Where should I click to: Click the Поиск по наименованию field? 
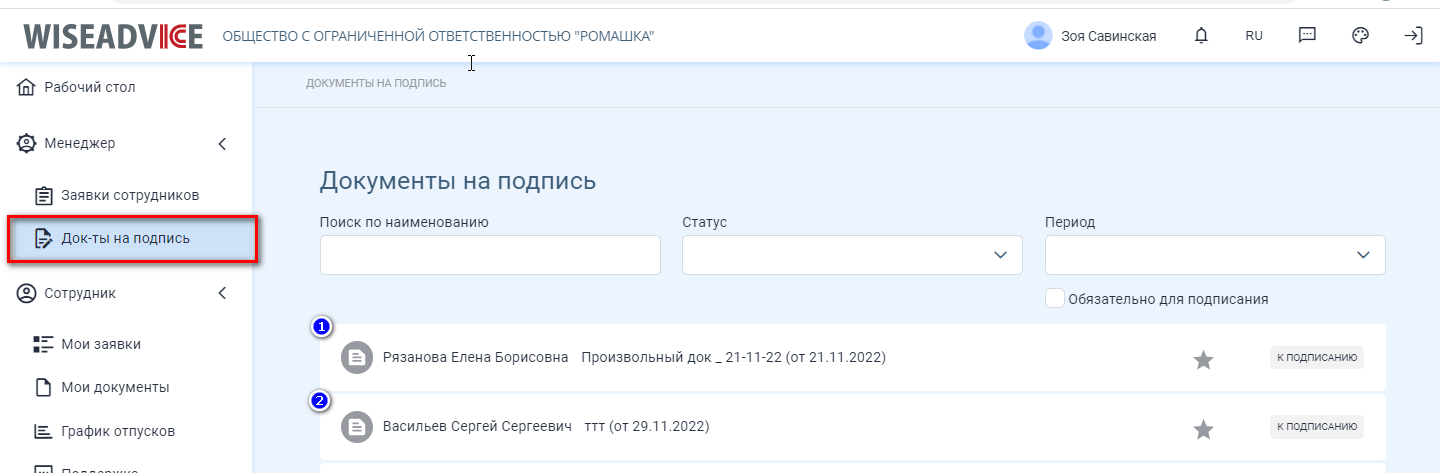[x=490, y=255]
